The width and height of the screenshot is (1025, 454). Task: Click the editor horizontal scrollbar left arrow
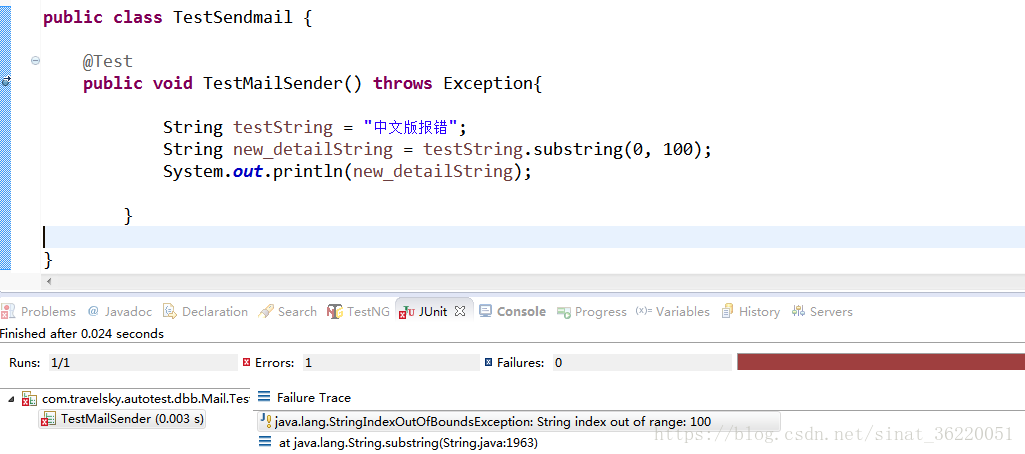pos(49,283)
